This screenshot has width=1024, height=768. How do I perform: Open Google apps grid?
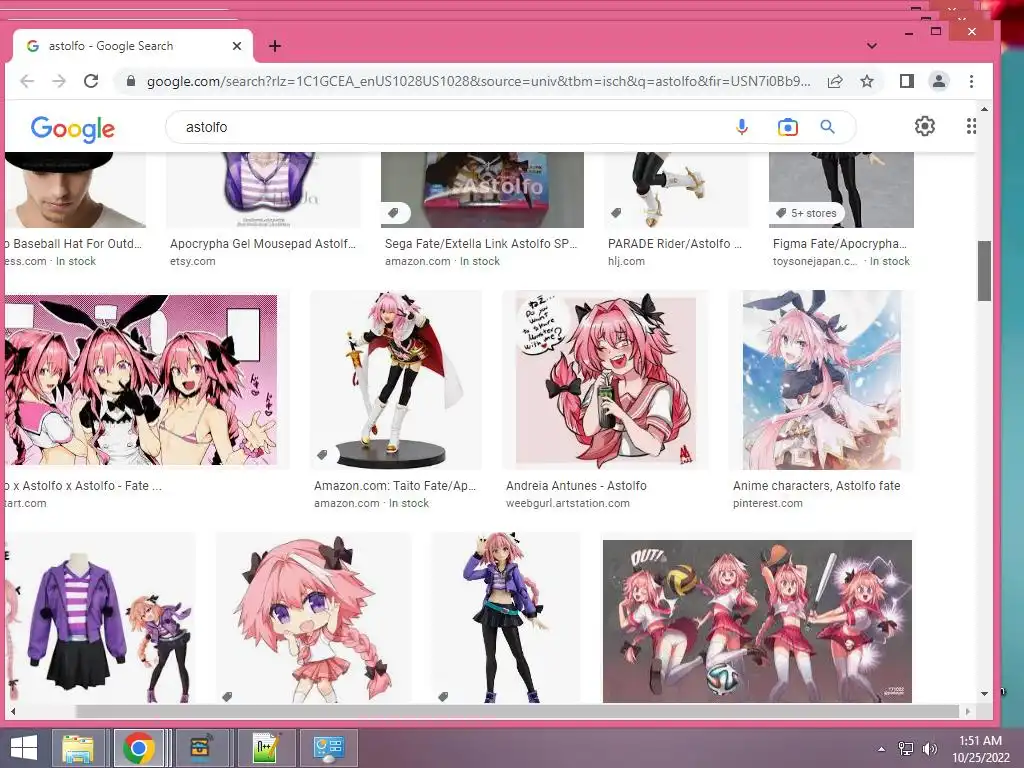tap(971, 126)
